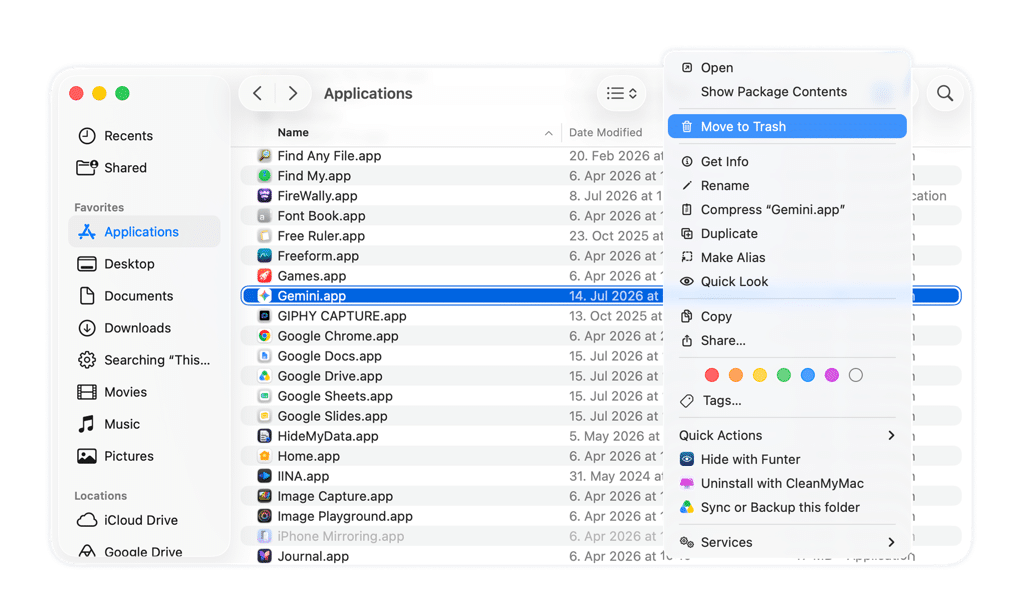This screenshot has height=615, width=1022.
Task: Click the GIPHY CAPTURE.app icon
Action: 264,316
